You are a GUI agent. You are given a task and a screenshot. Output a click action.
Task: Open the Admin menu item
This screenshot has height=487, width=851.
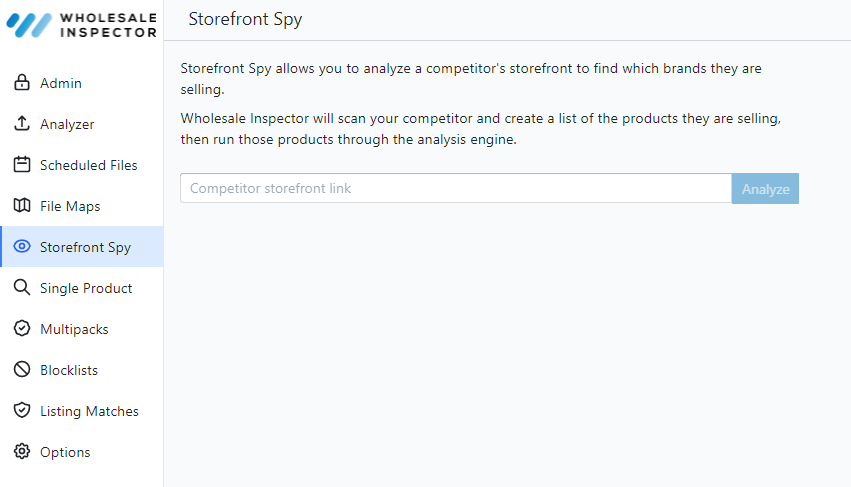click(x=61, y=83)
